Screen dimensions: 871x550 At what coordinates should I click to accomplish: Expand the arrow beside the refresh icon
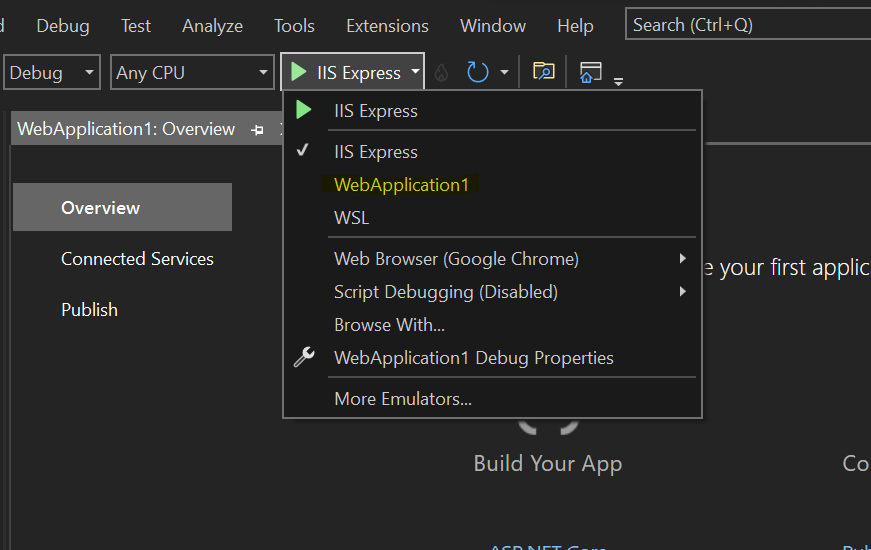click(x=504, y=72)
